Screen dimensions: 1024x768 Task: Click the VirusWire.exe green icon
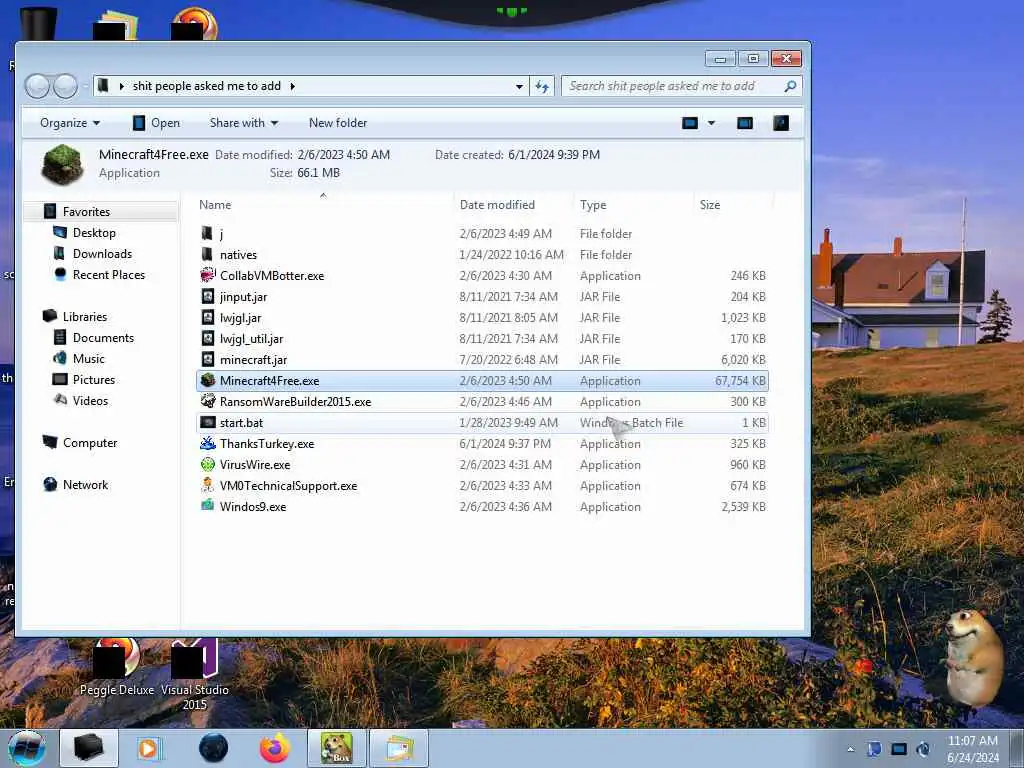point(208,464)
